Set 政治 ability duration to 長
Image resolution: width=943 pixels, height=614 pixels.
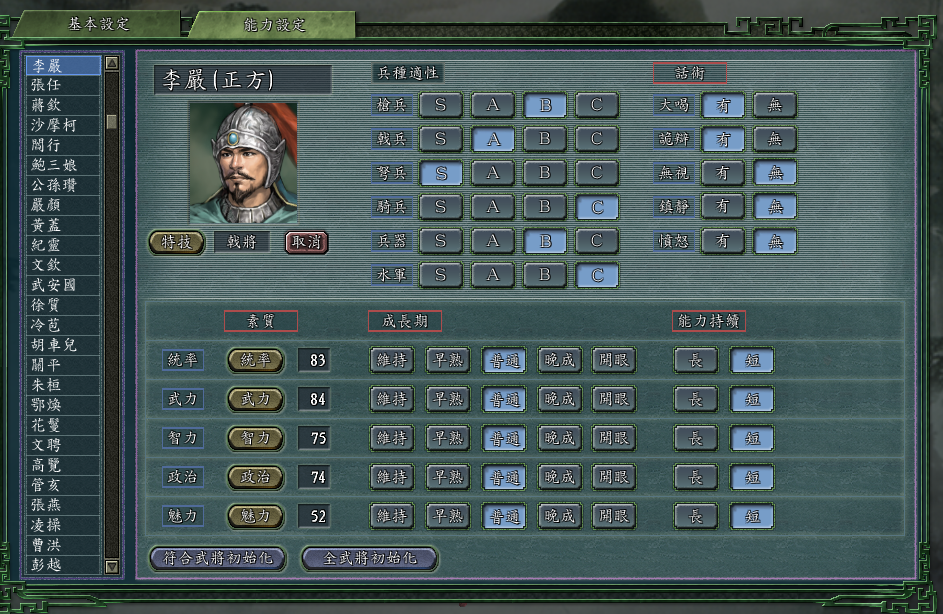point(696,477)
